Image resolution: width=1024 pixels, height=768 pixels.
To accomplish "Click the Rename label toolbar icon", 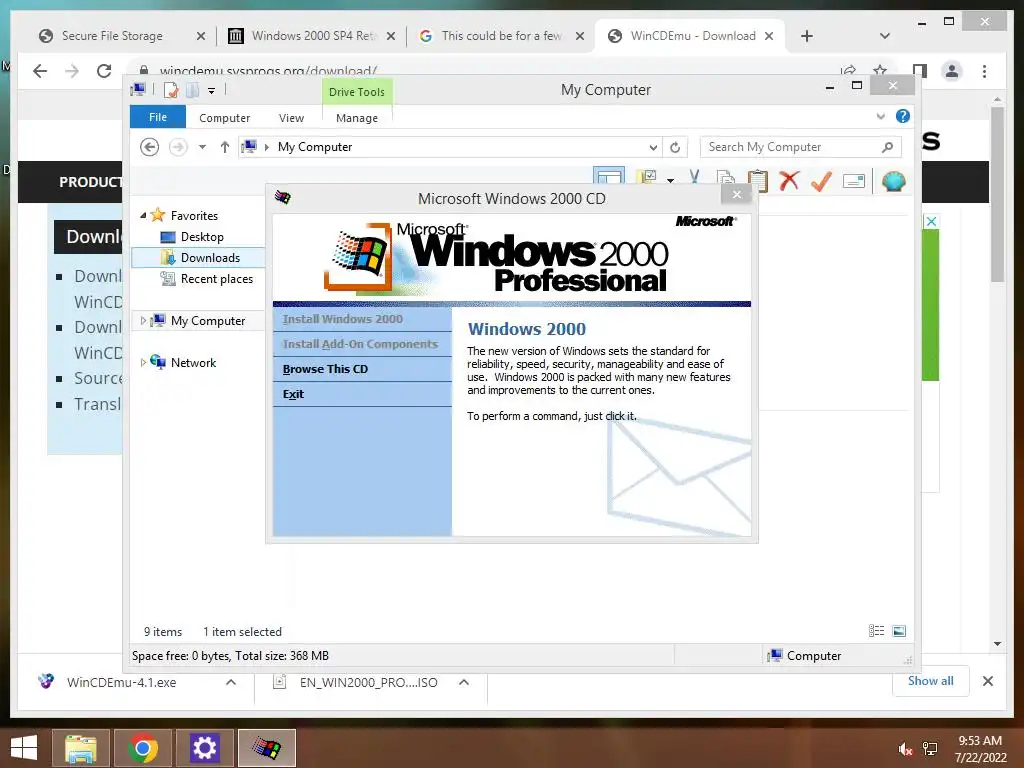I will 854,181.
